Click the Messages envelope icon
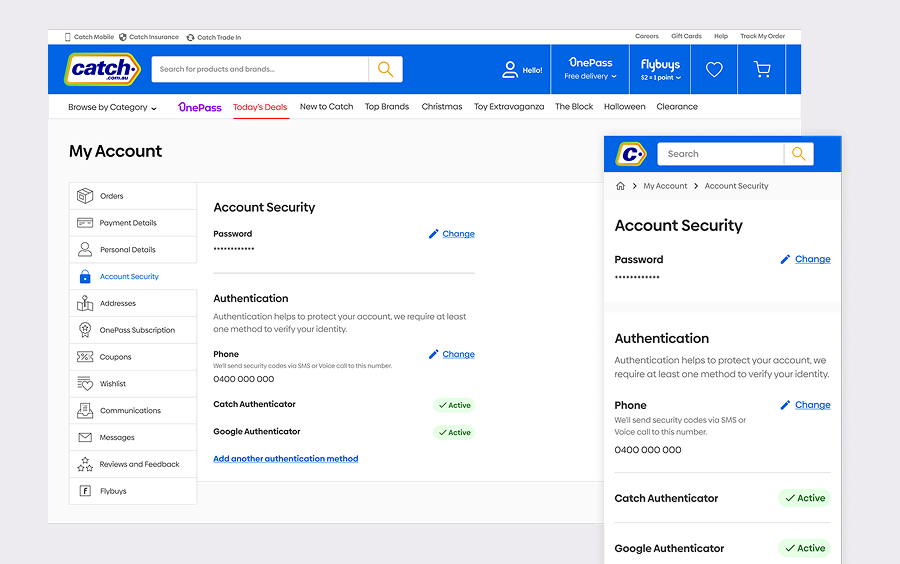Screen dimensions: 900x564 click(85, 437)
